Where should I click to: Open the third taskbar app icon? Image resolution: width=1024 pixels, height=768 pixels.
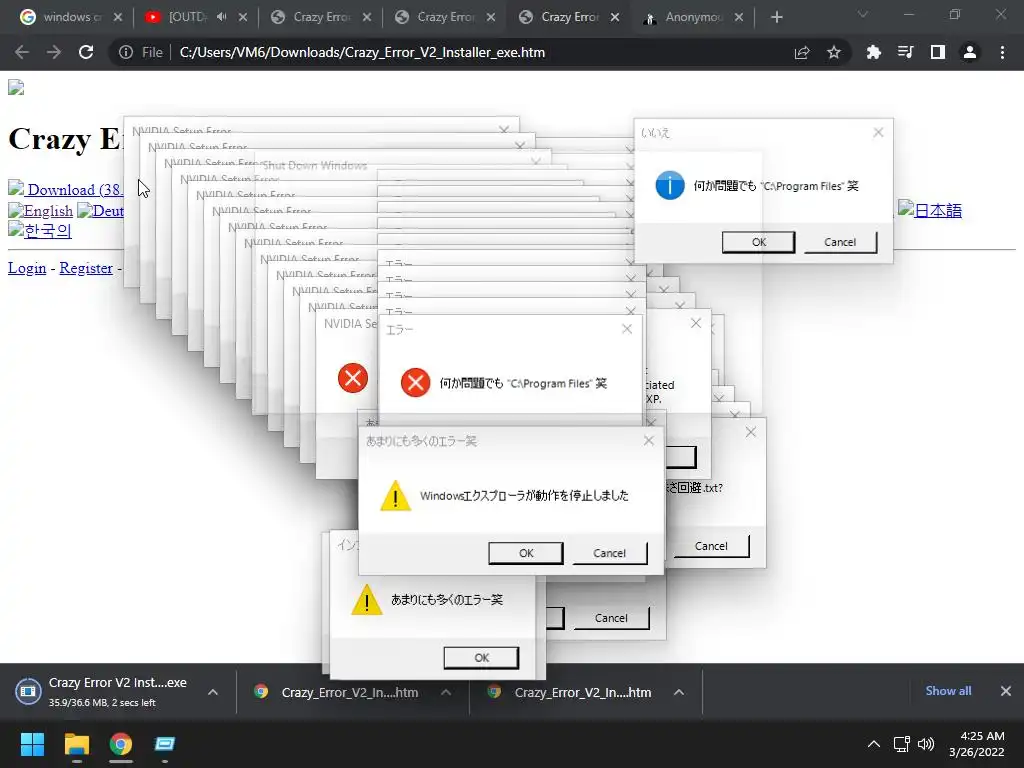[x=165, y=744]
